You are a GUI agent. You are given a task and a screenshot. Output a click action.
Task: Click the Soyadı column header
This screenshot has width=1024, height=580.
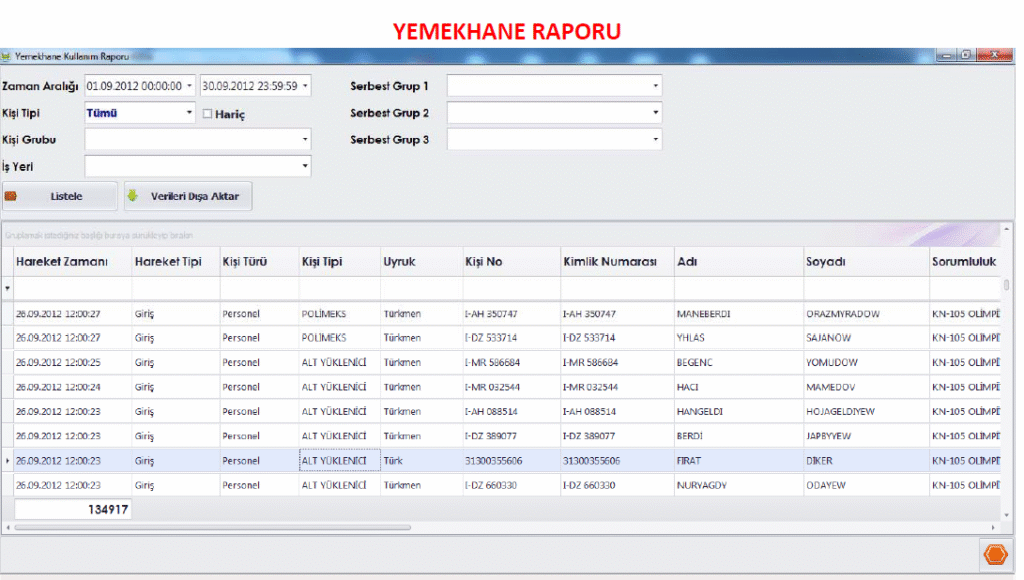[826, 262]
